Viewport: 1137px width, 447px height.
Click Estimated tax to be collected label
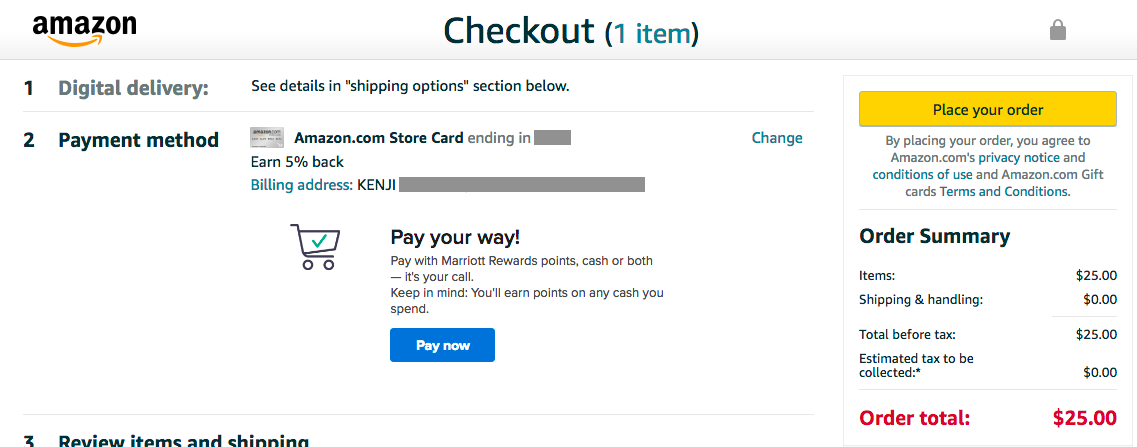point(917,366)
